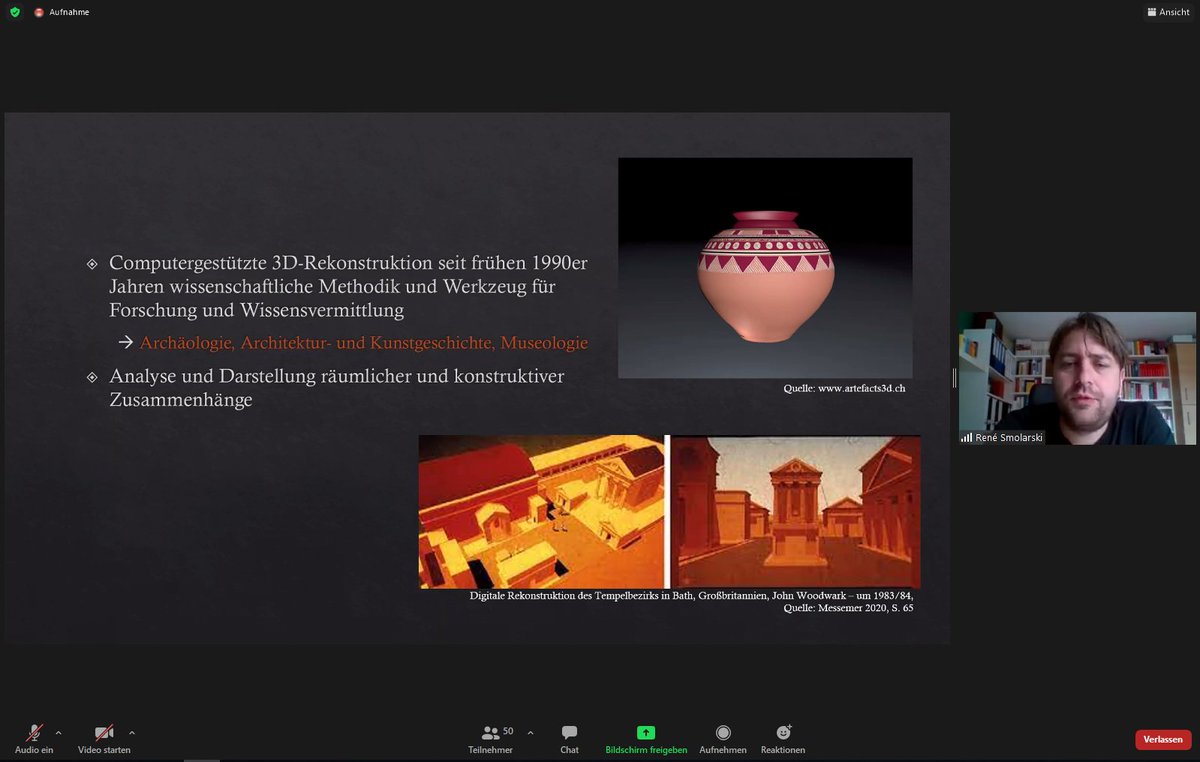Screen dimensions: 1200x762
Task: Click the bullet Analyse und Darstellung räumlicher
Action: (337, 388)
